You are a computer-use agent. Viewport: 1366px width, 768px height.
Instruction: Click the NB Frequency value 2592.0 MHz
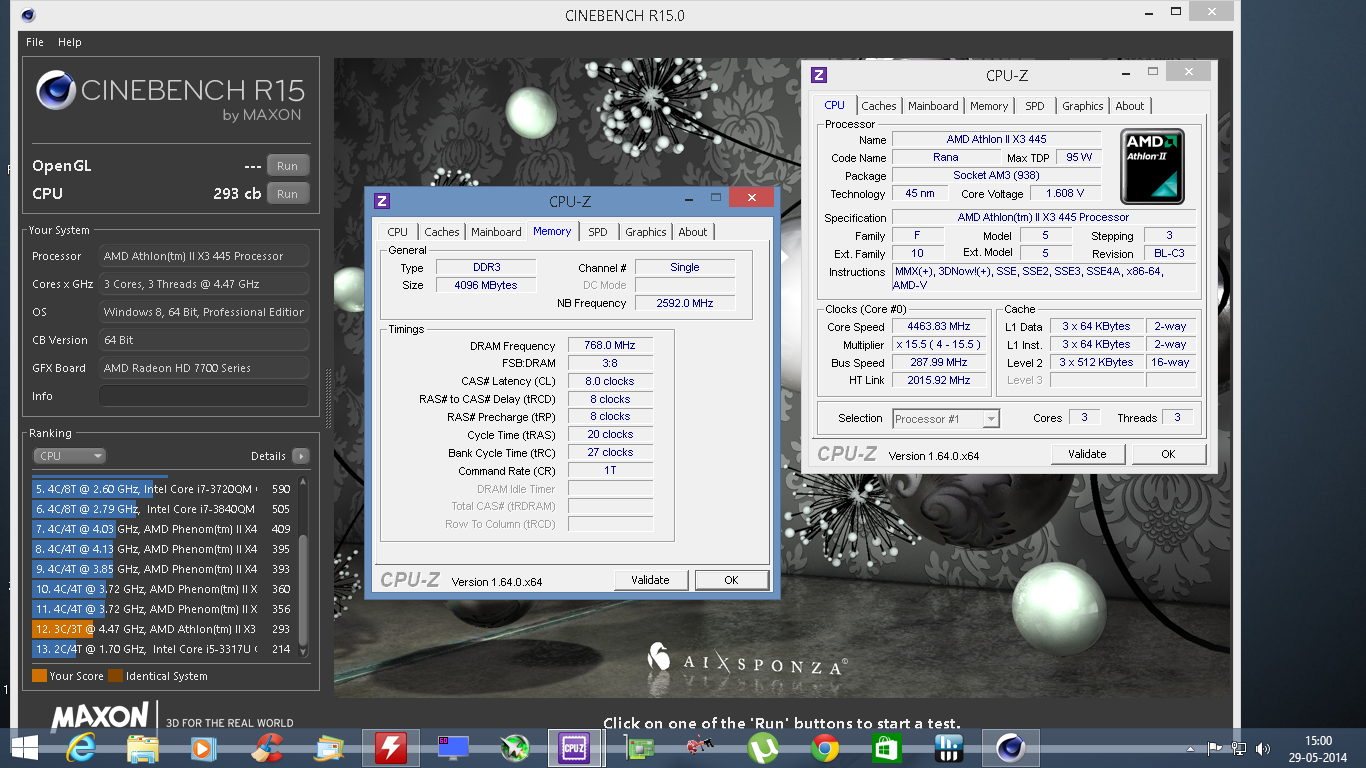click(685, 303)
